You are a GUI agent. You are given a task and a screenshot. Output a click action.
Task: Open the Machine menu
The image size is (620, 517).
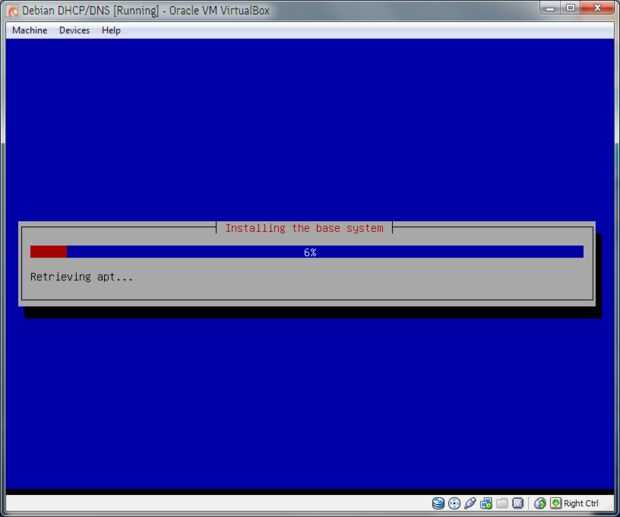tap(30, 30)
